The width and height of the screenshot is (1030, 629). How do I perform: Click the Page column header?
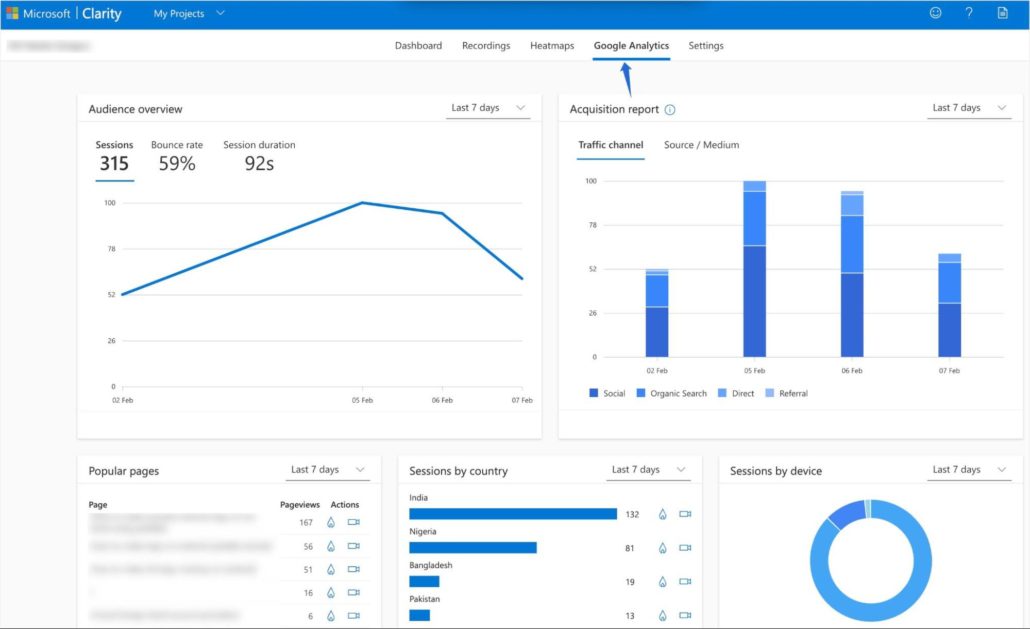[x=98, y=505]
